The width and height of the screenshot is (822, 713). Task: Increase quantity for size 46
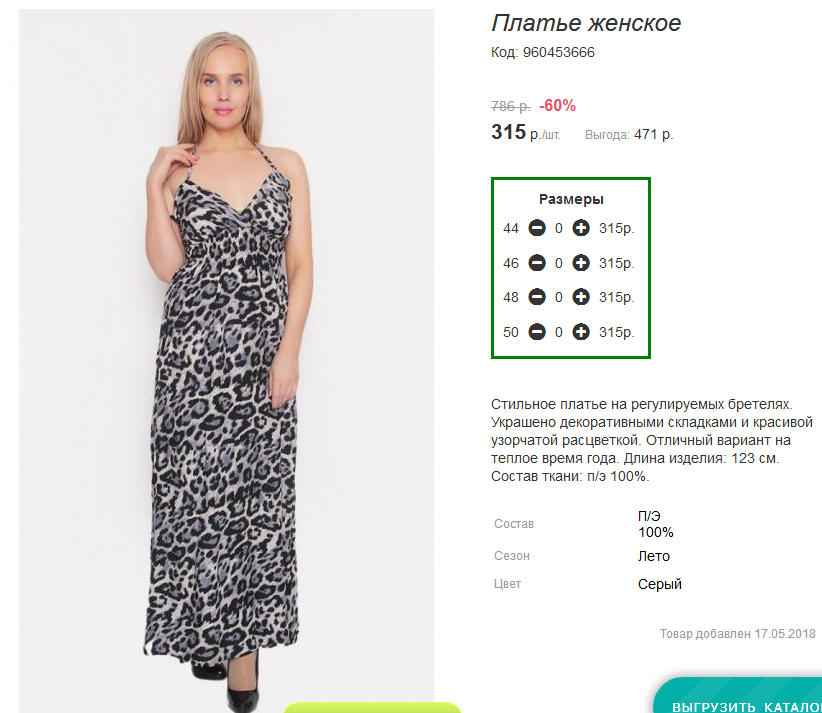581,263
